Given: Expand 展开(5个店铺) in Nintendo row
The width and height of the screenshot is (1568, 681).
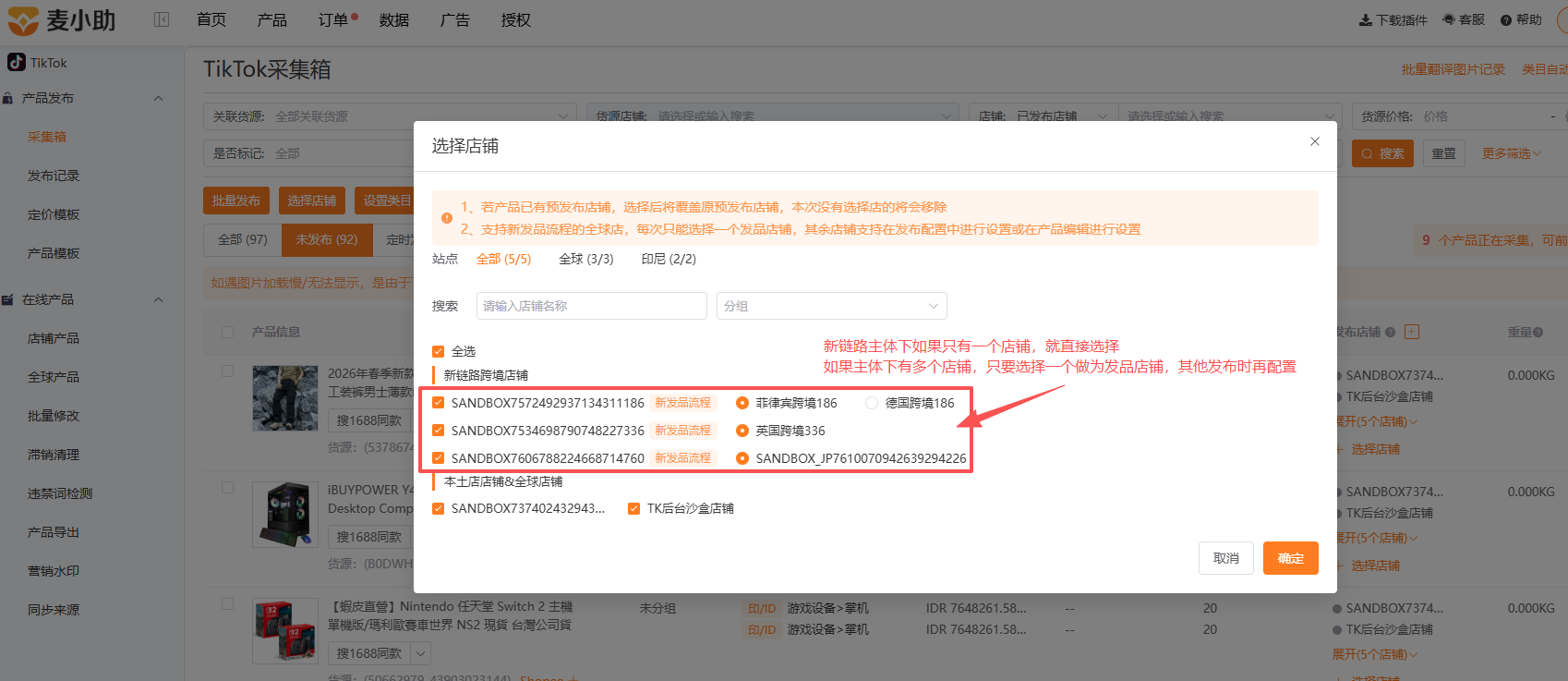Looking at the screenshot, I should click(1375, 654).
